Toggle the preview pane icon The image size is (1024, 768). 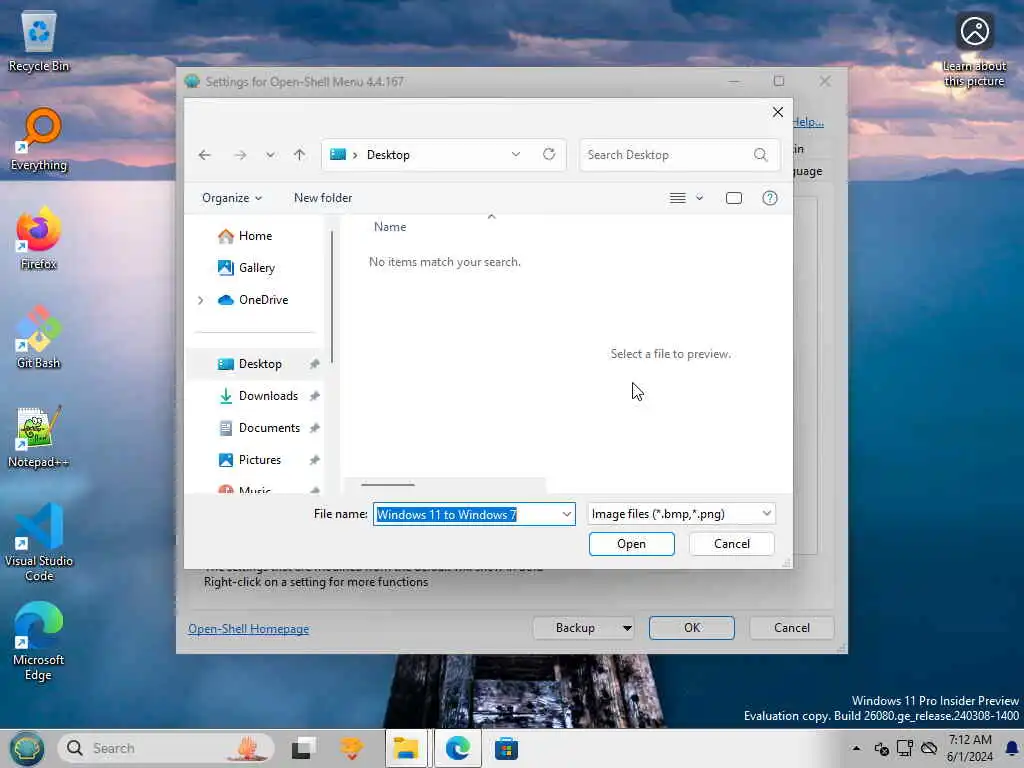pos(734,198)
